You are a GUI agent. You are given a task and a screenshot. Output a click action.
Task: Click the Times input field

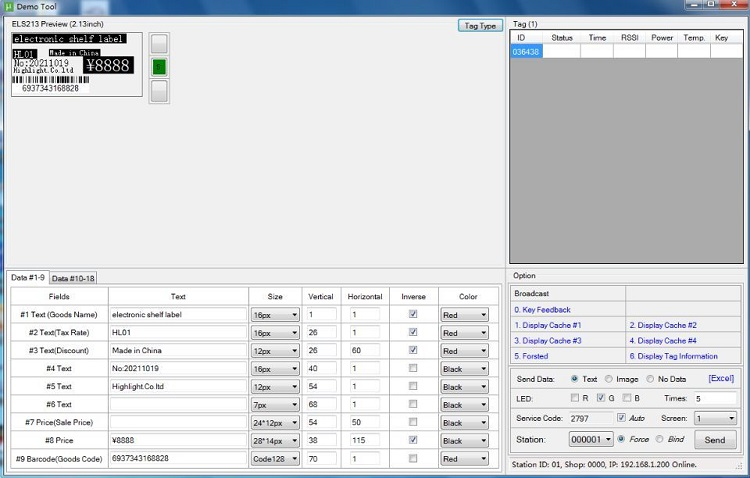coord(714,398)
